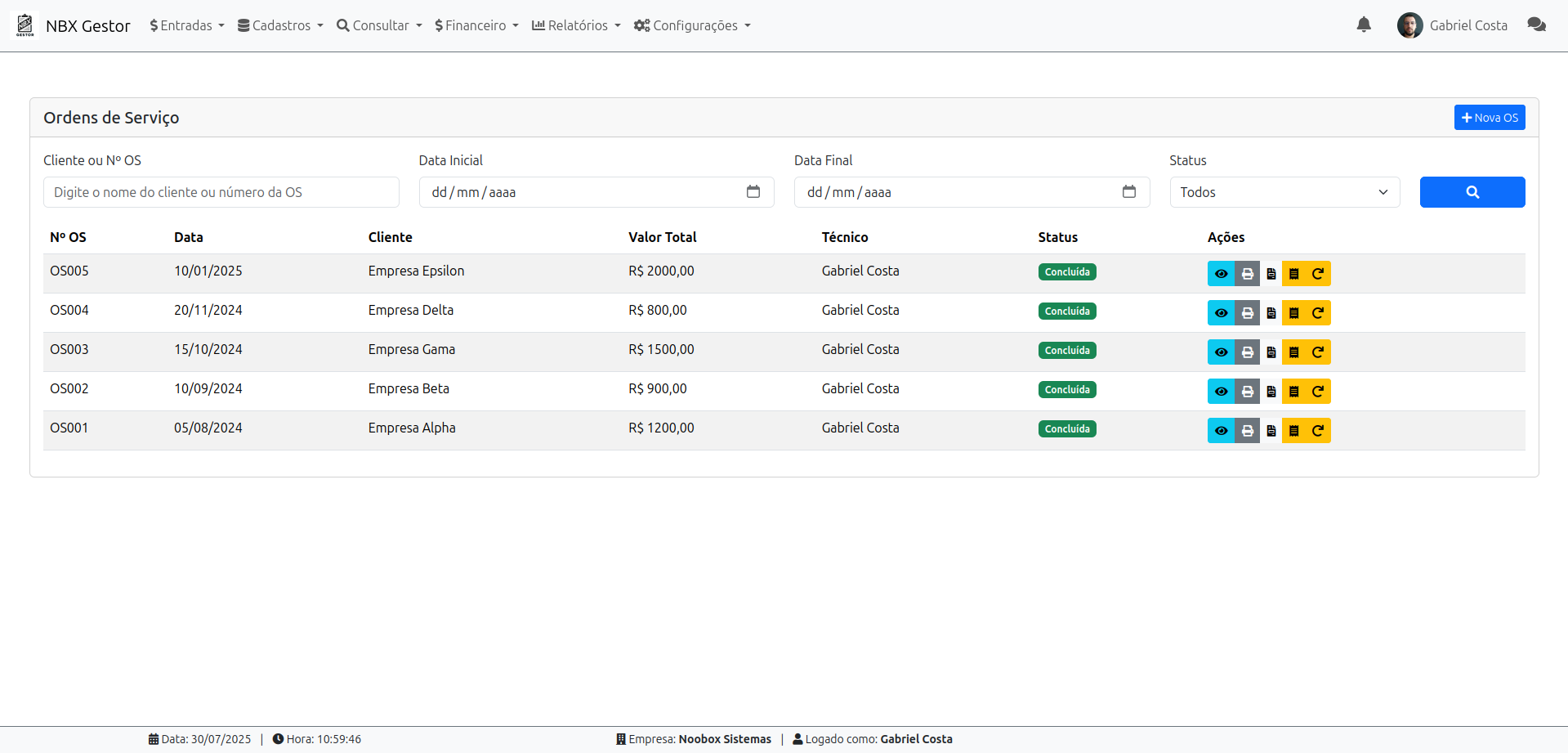Expand the Configurações dropdown menu
This screenshot has width=1568, height=753.
(691, 25)
